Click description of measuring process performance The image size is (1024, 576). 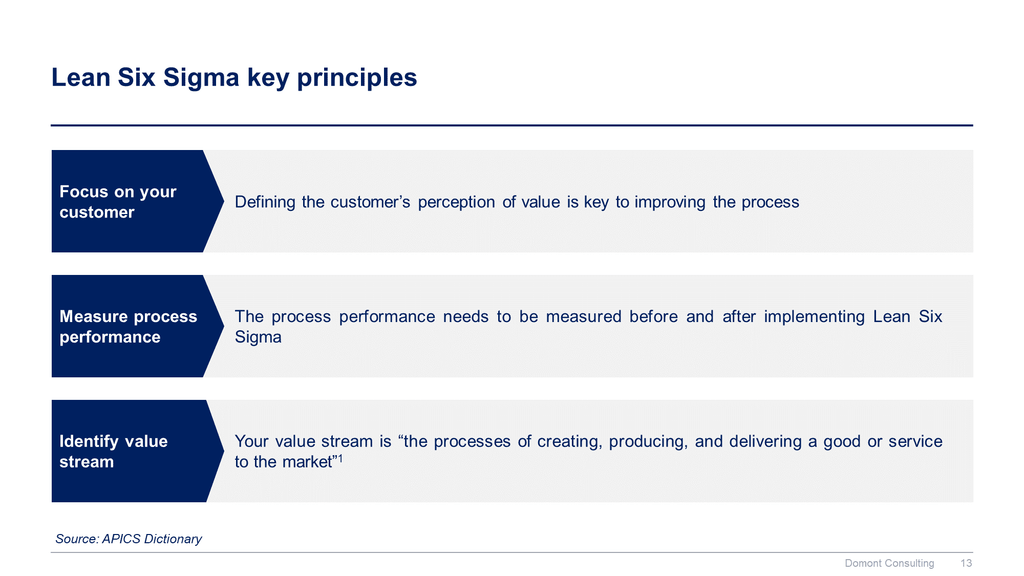click(588, 327)
